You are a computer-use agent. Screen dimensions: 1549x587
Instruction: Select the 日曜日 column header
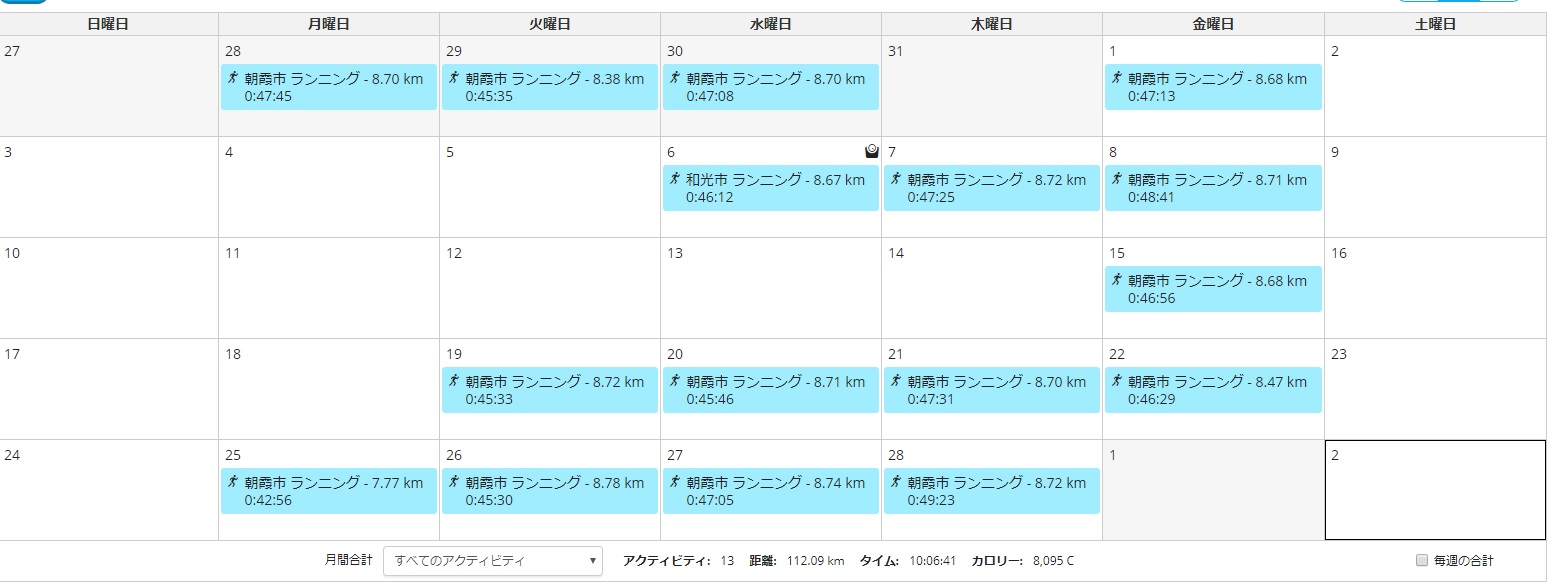[x=108, y=24]
